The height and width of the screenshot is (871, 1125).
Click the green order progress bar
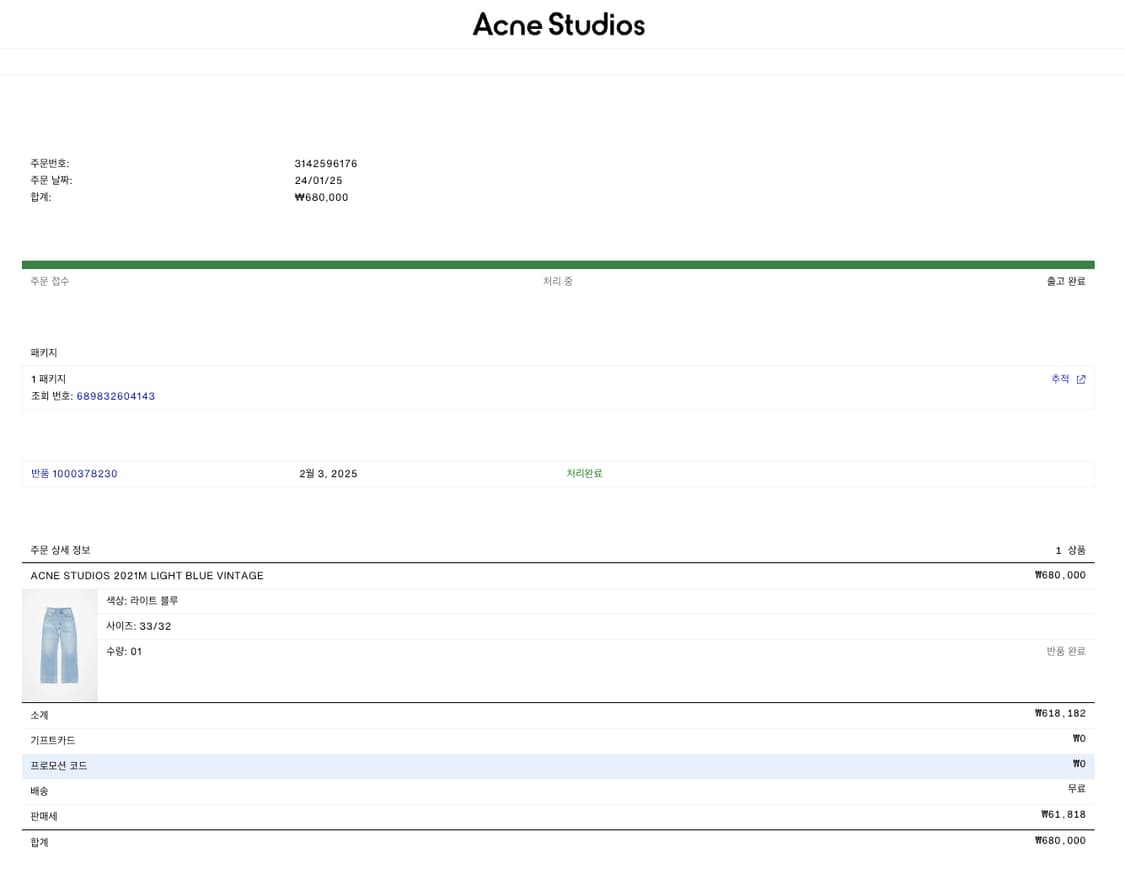pos(558,265)
